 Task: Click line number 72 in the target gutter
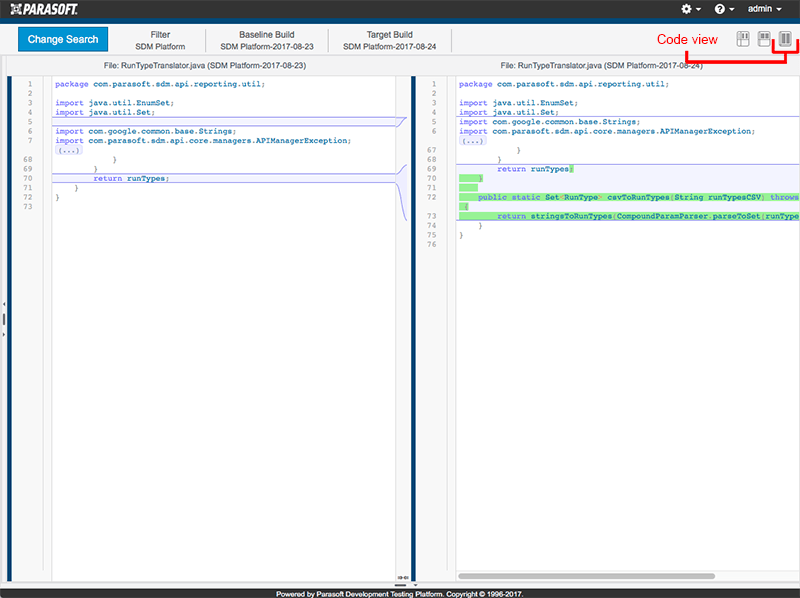[432, 197]
